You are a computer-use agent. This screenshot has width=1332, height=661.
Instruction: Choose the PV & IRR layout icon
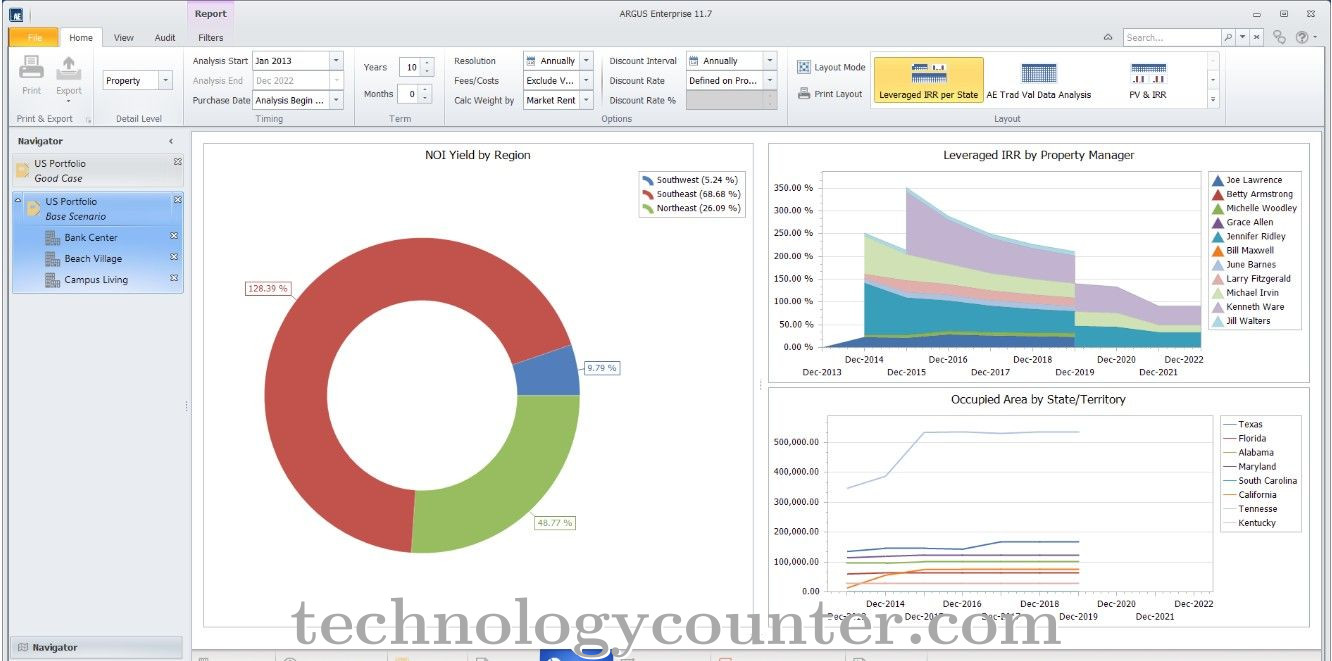pyautogui.click(x=1147, y=75)
